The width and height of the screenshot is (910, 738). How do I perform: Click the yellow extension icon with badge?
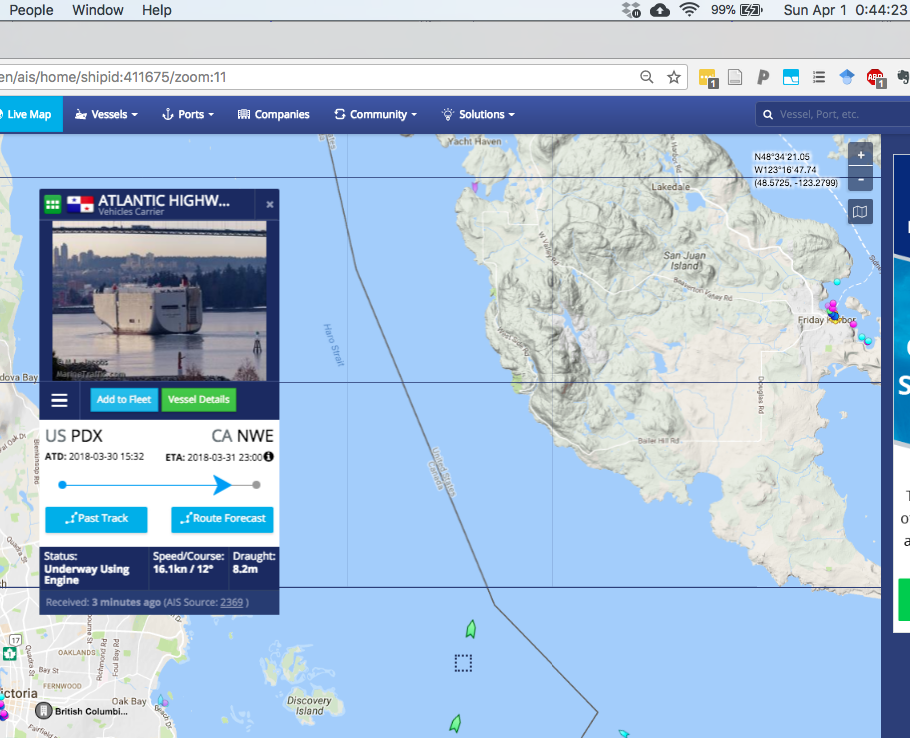[708, 78]
